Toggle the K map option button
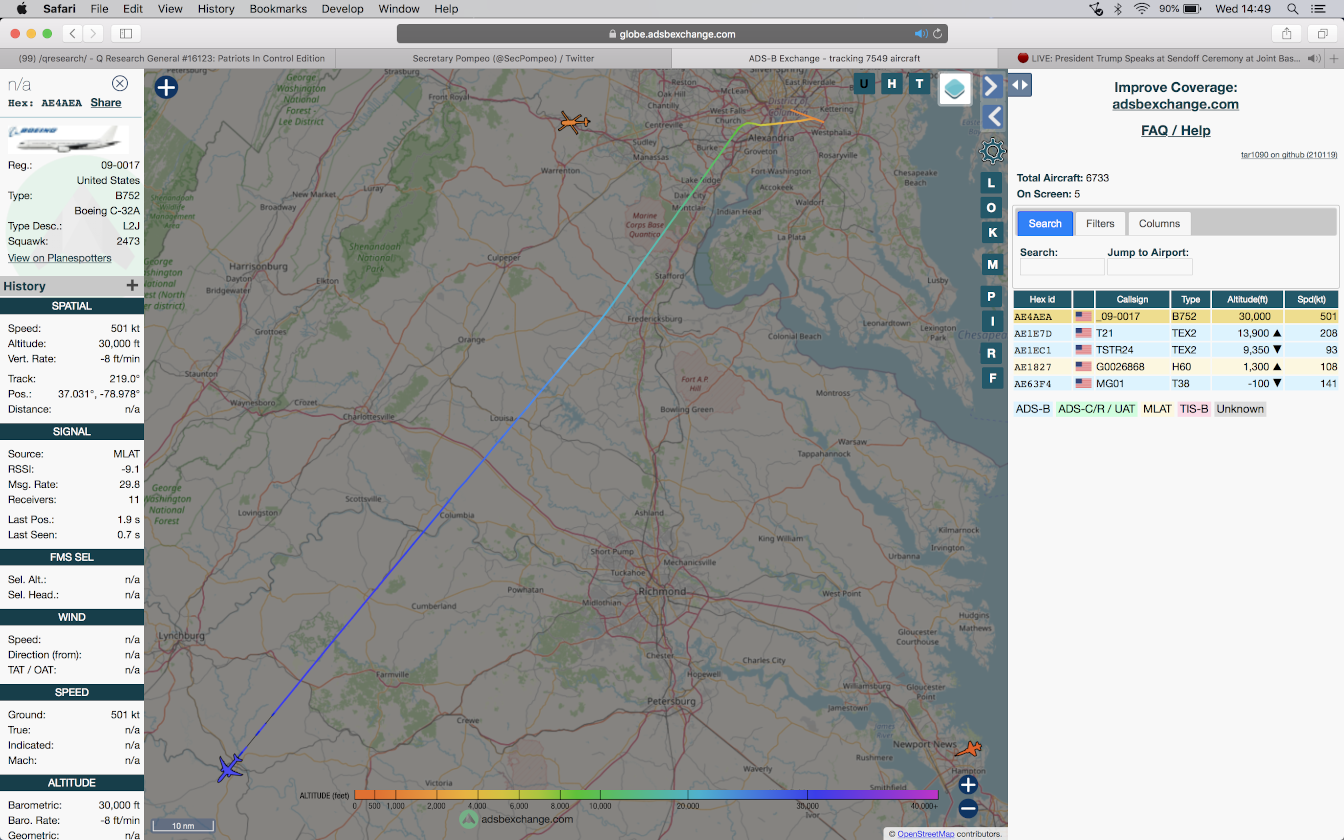 coord(992,233)
